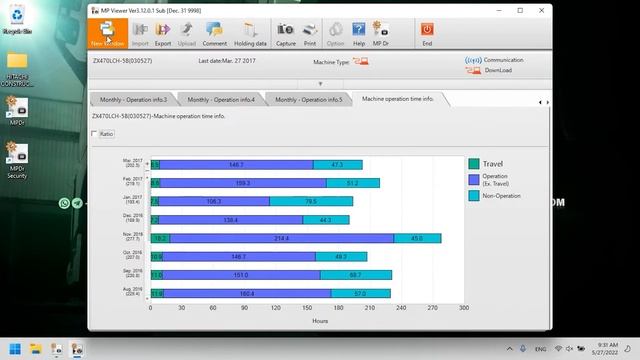640x360 pixels.
Task: Show hidden system tray icons
Action: click(x=509, y=349)
